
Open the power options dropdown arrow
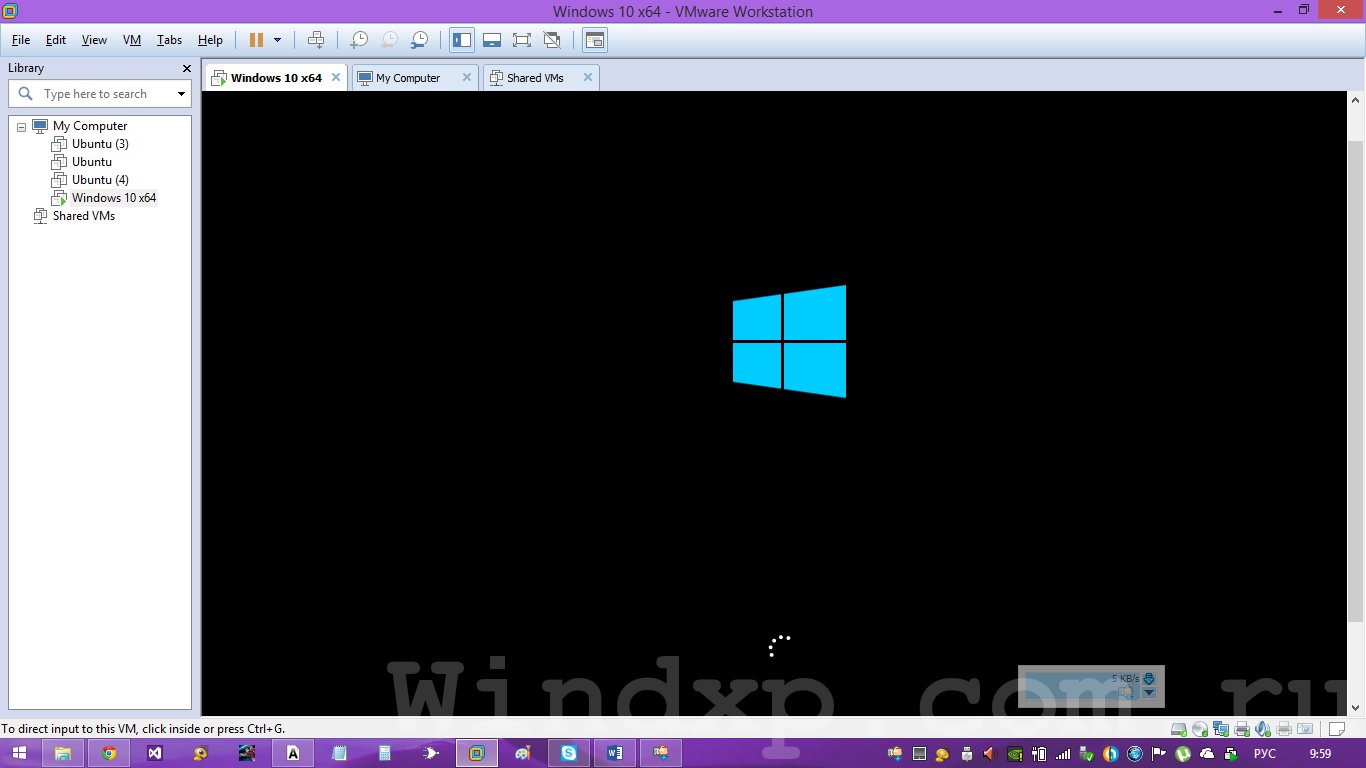(x=278, y=40)
